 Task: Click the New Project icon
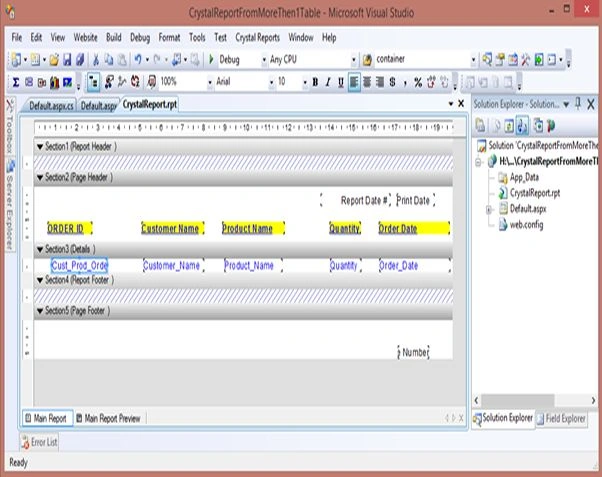16,60
